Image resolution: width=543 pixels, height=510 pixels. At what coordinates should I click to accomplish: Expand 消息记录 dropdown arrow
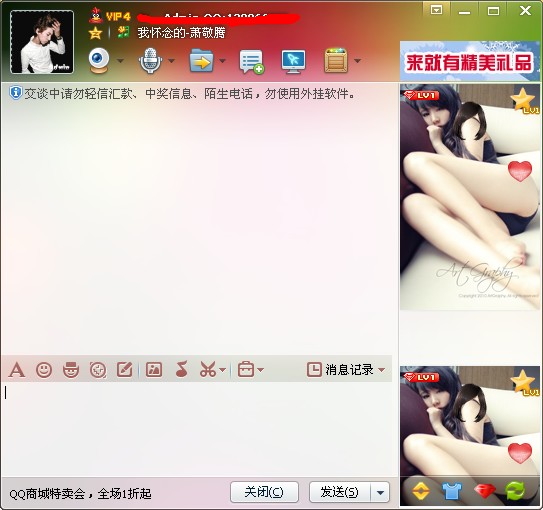pyautogui.click(x=382, y=370)
